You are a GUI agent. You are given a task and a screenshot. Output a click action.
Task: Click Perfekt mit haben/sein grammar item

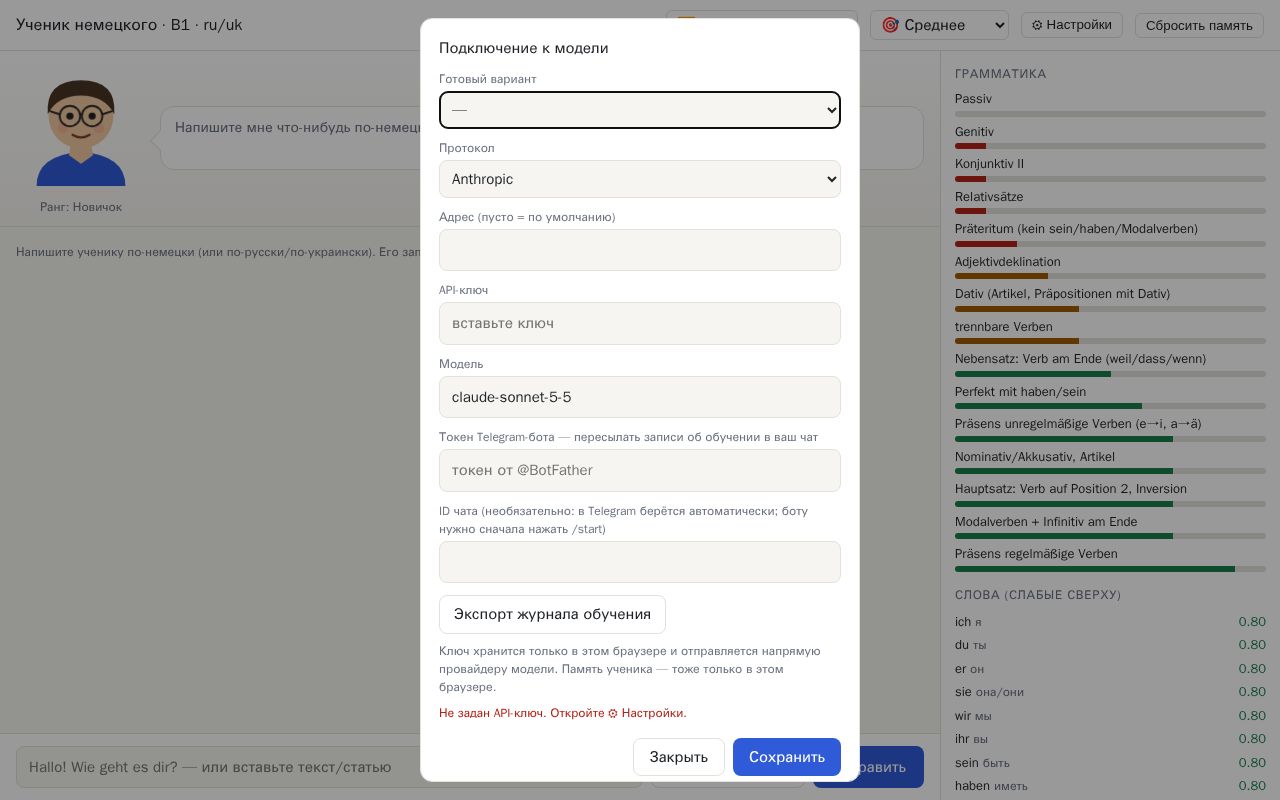[x=1110, y=397]
